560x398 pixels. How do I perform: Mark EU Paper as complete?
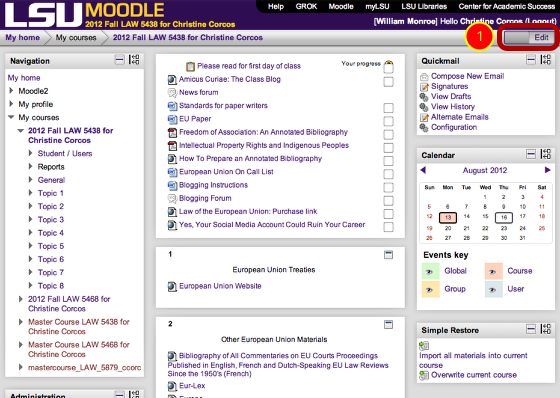pos(388,121)
